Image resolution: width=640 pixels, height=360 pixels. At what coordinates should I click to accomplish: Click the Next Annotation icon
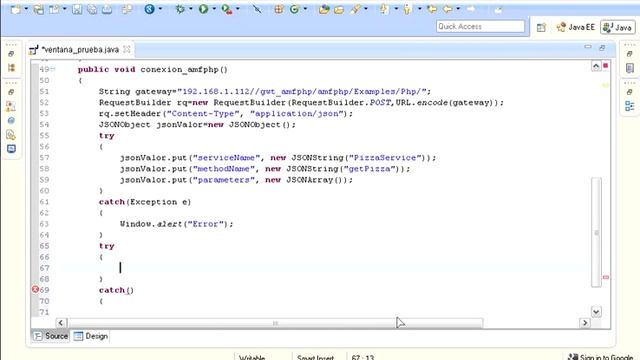pyautogui.click(x=384, y=9)
